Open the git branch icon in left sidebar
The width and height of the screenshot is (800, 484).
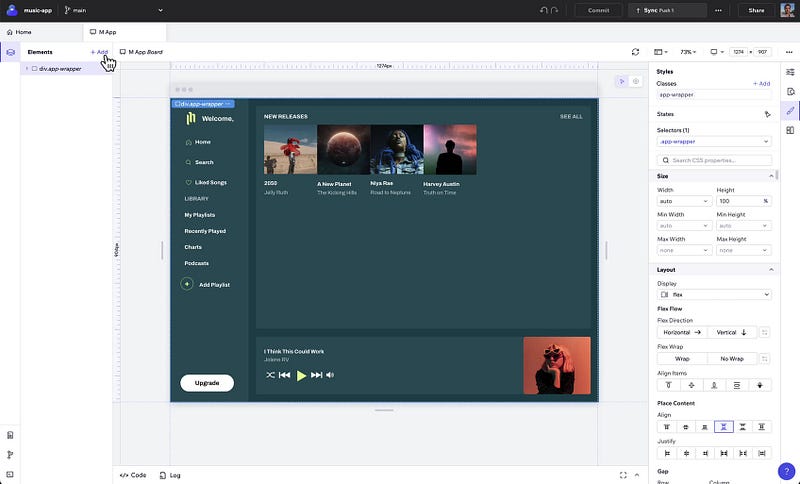point(10,454)
